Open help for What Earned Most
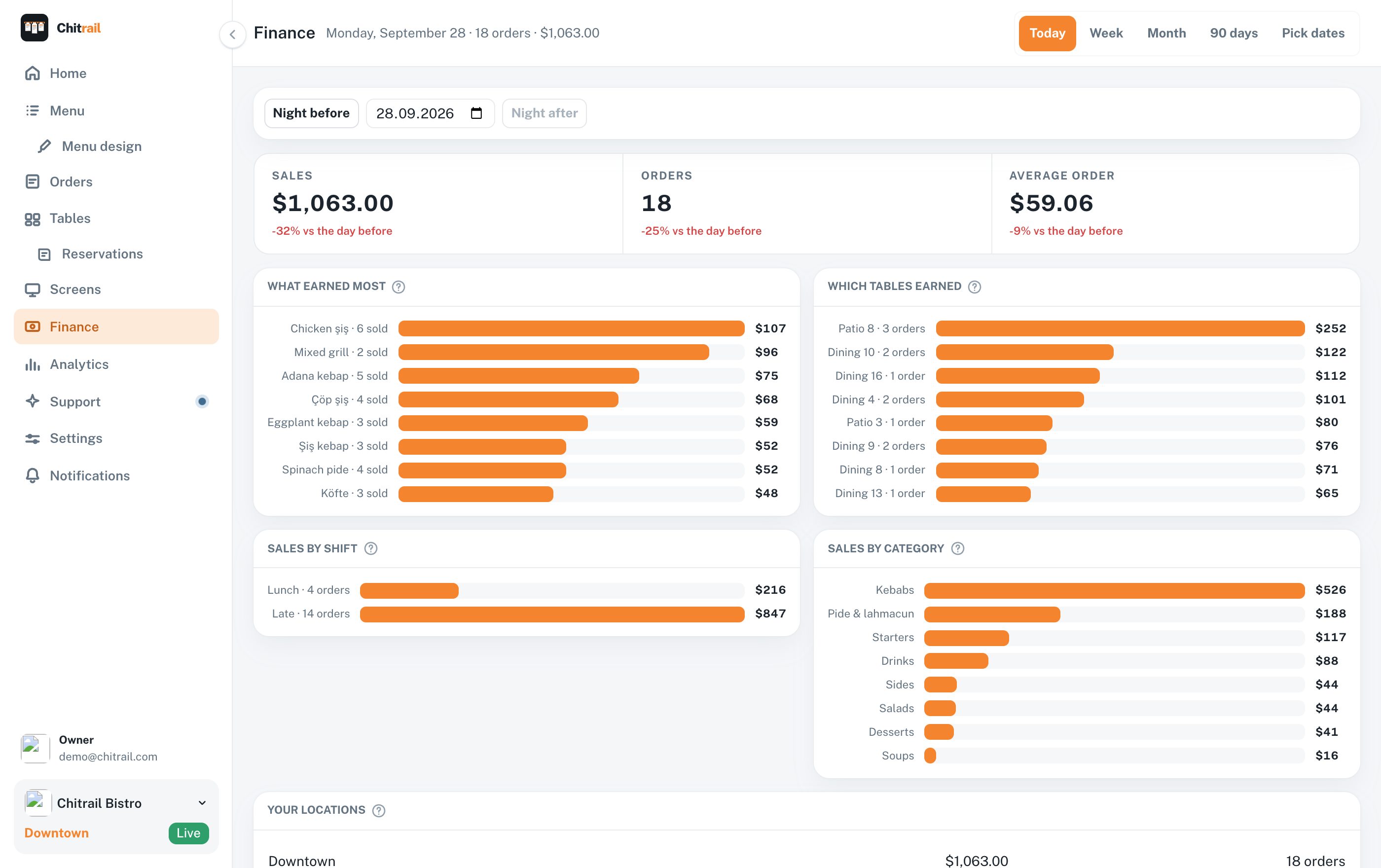This screenshot has width=1381, height=868. [399, 287]
